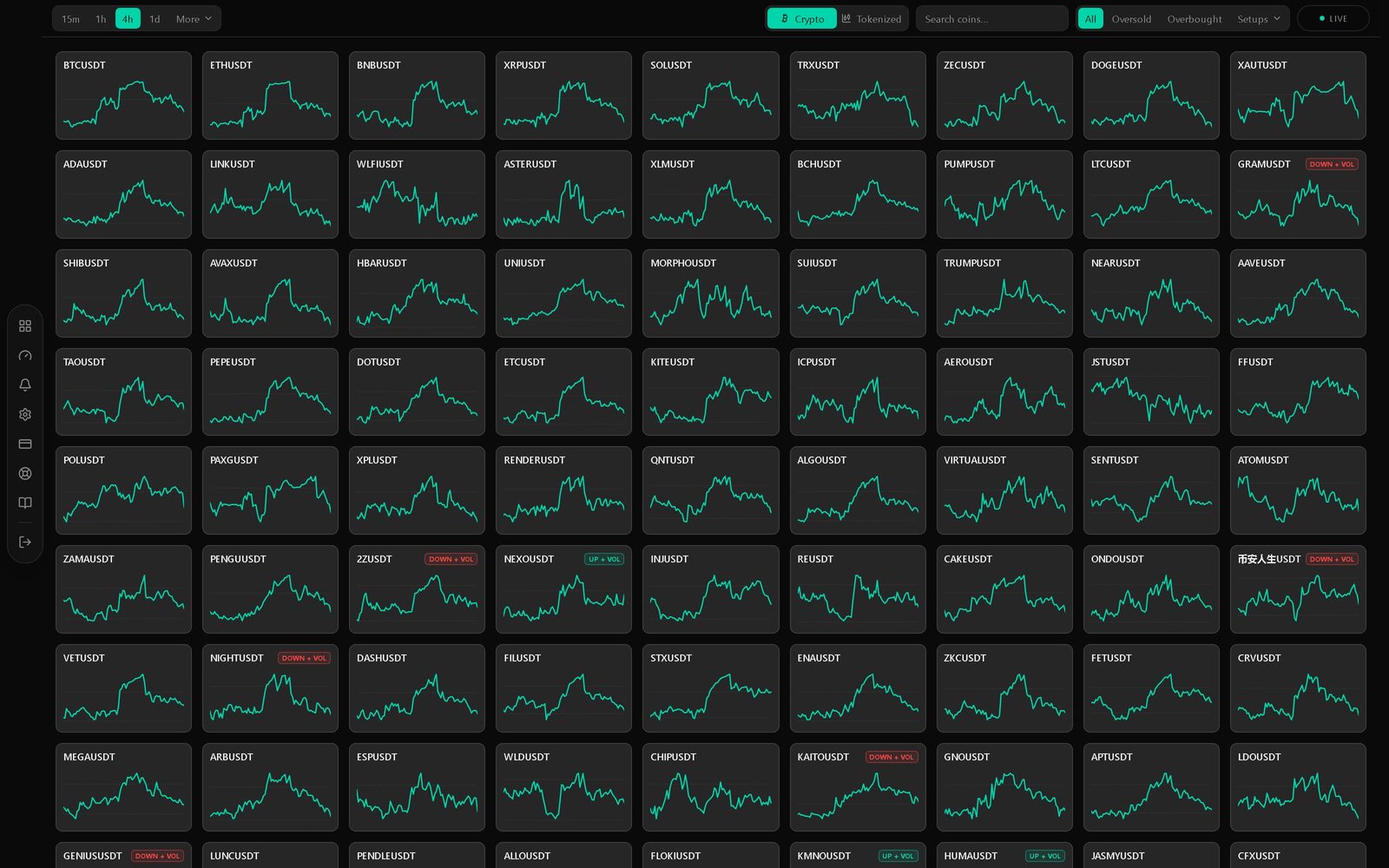Click UP + VOL badge on HUMAUSDT
Image resolution: width=1389 pixels, height=868 pixels.
pos(1044,856)
